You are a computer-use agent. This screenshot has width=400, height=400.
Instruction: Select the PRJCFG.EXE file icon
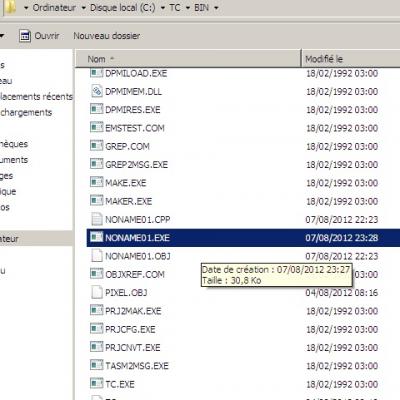97,329
